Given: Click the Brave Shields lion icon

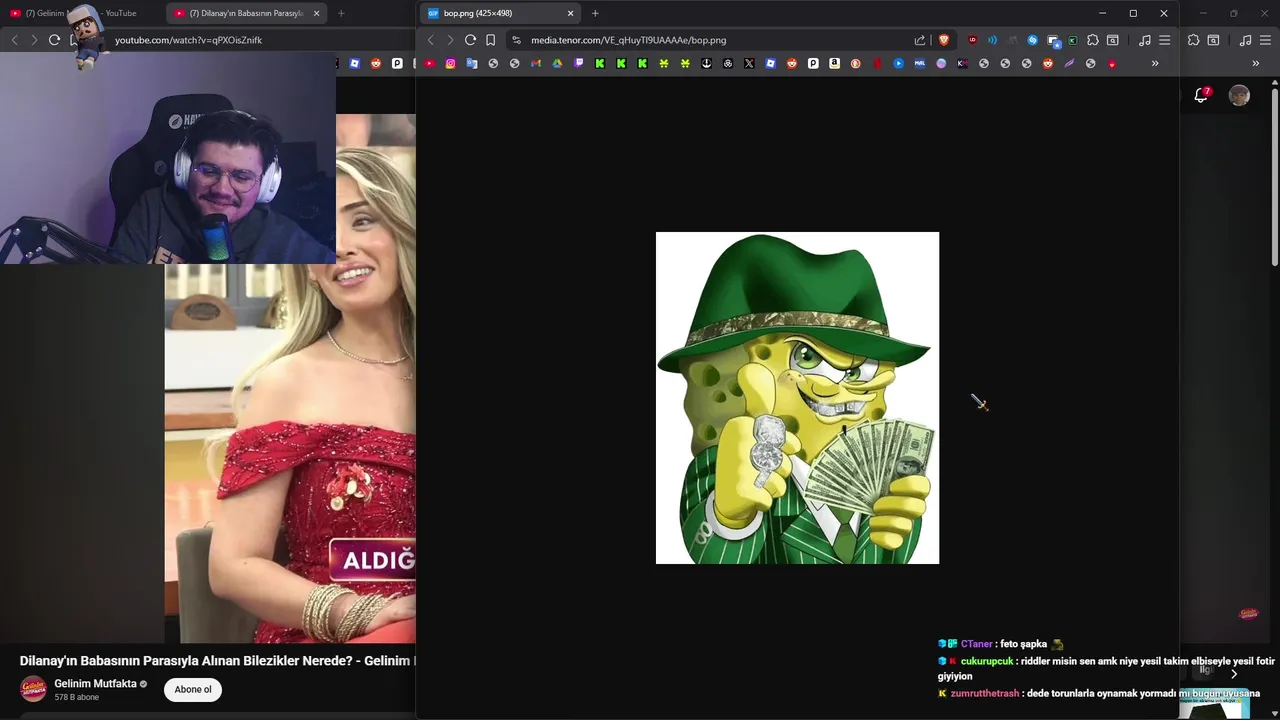Looking at the screenshot, I should point(943,40).
